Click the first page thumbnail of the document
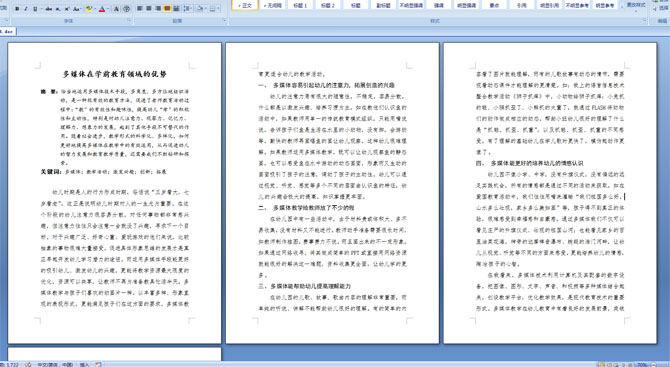The width and height of the screenshot is (670, 367). (115, 193)
